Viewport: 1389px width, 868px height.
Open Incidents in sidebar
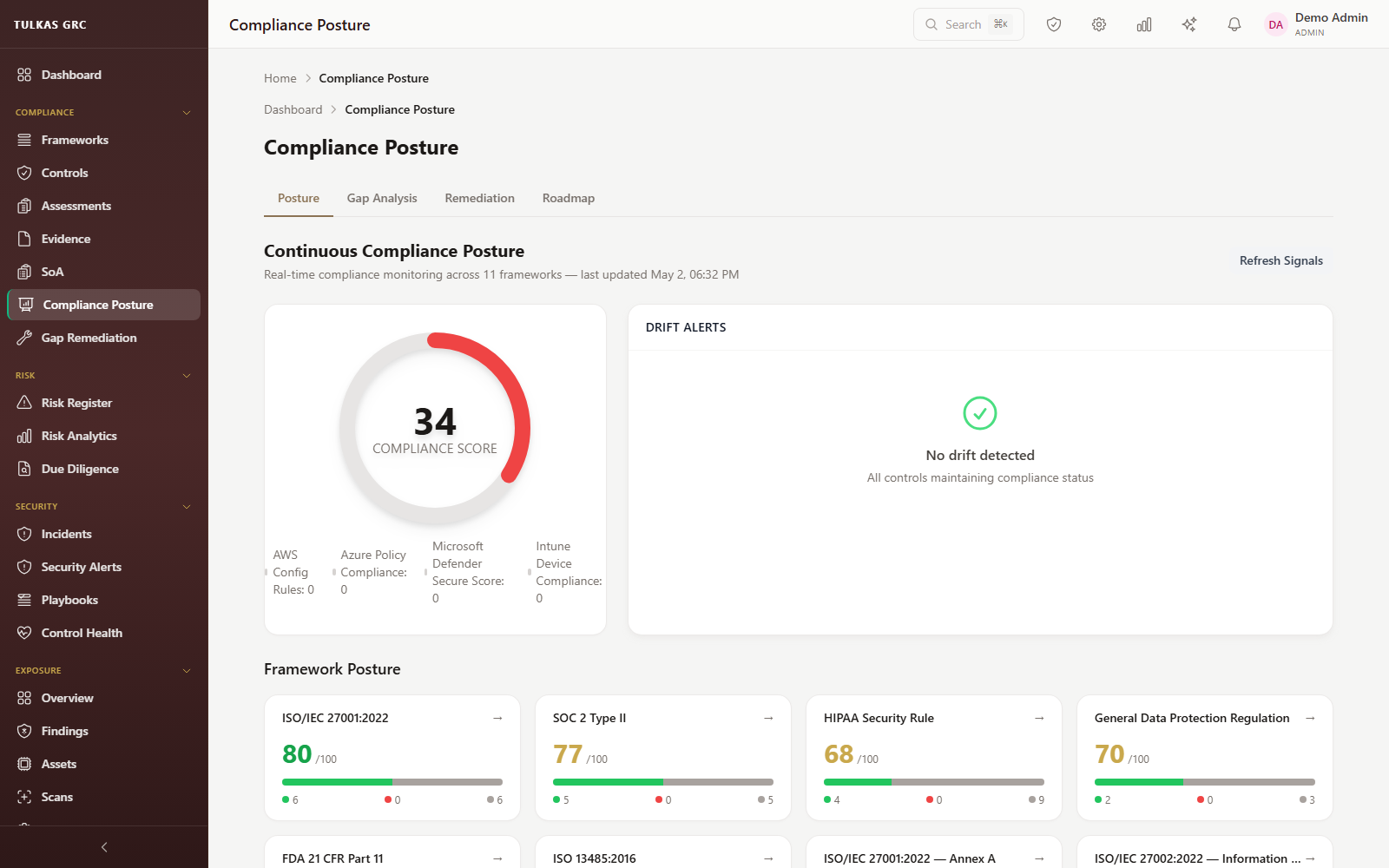click(104, 534)
